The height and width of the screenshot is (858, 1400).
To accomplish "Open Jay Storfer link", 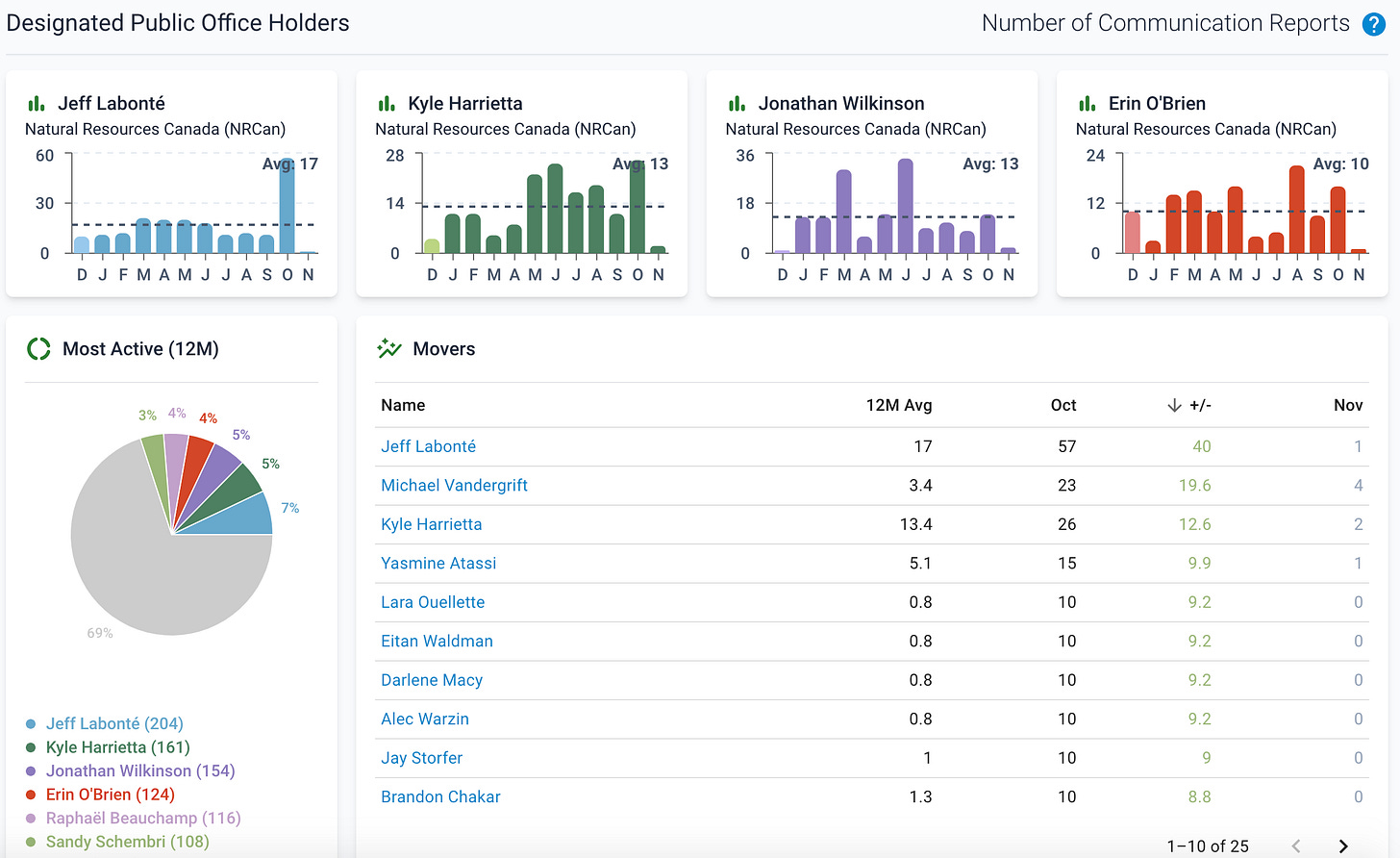I will (x=421, y=758).
